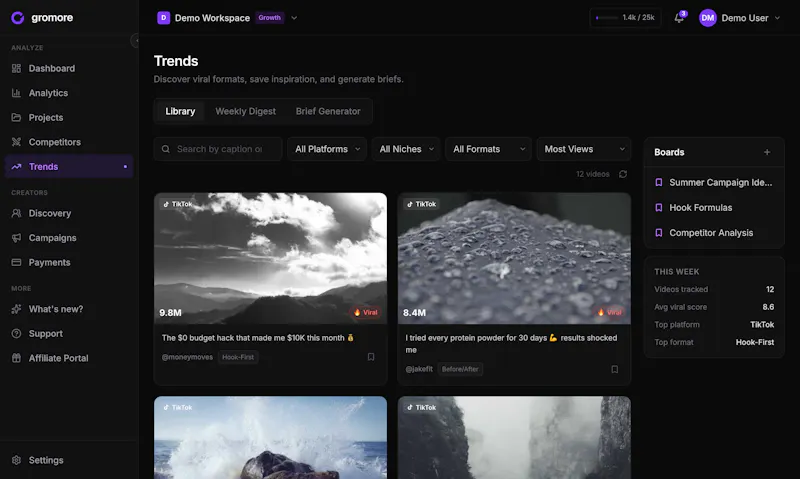This screenshot has width=800, height=479.
Task: Open Settings gear icon
Action: (x=16, y=460)
